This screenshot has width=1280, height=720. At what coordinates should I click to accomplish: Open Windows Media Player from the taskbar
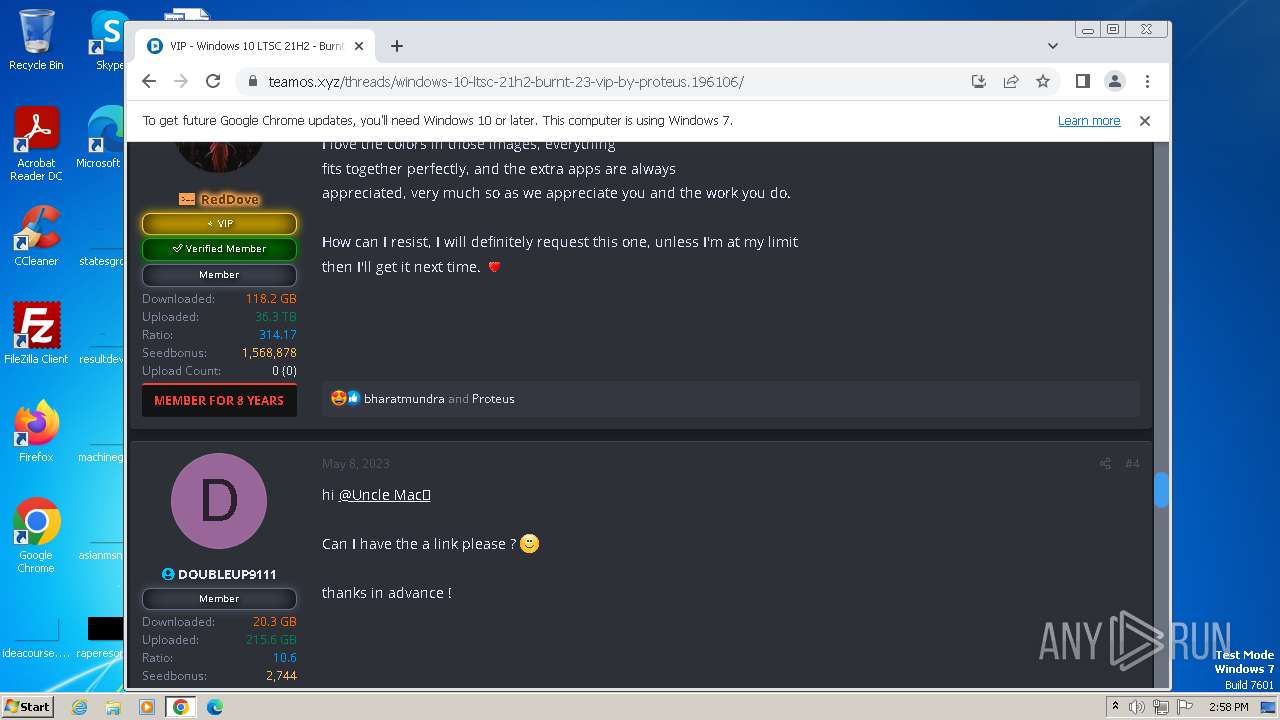[147, 707]
